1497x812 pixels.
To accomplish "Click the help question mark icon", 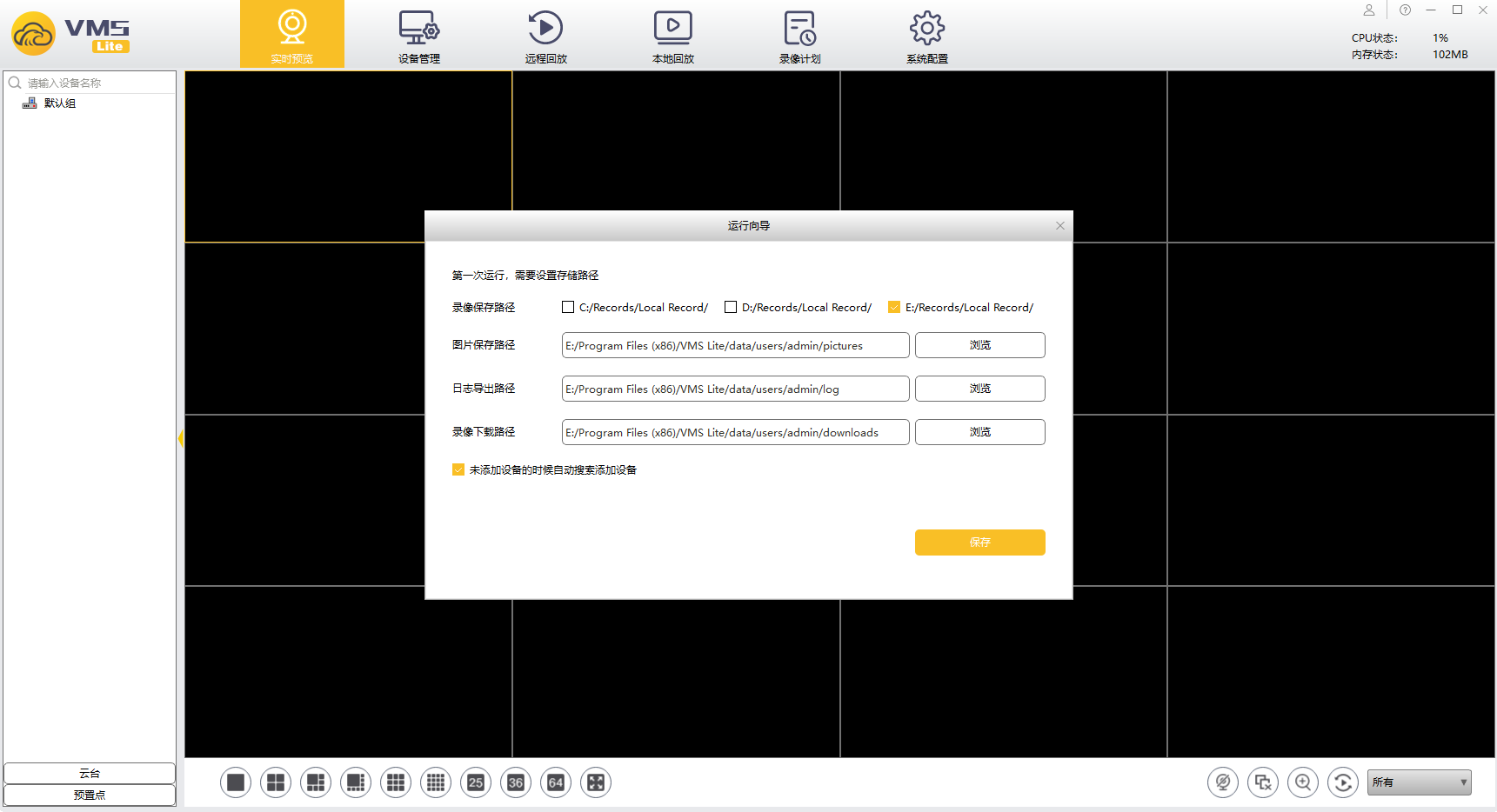I will pyautogui.click(x=1405, y=10).
